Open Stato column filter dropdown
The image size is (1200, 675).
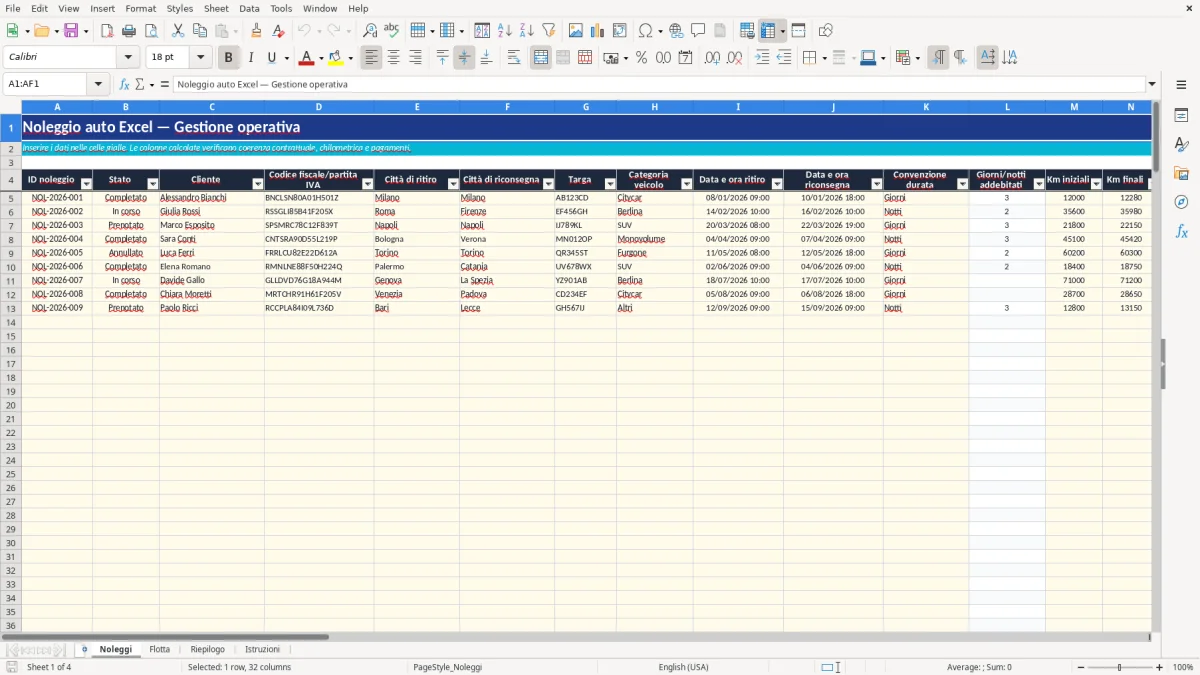coord(153,183)
